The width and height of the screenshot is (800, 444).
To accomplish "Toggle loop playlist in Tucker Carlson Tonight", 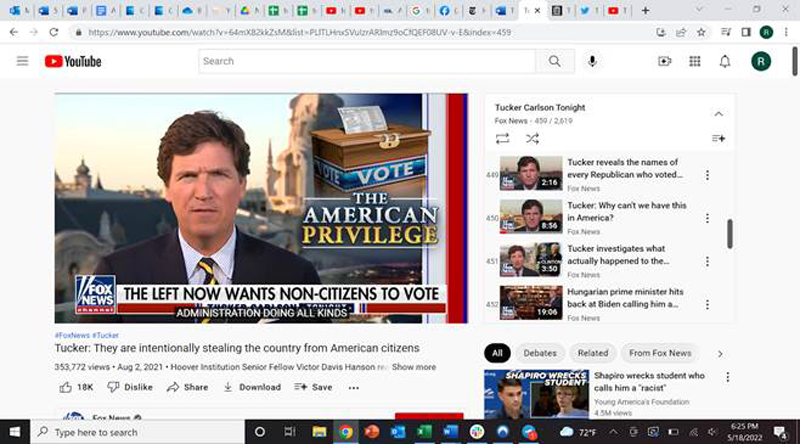I will click(x=502, y=138).
